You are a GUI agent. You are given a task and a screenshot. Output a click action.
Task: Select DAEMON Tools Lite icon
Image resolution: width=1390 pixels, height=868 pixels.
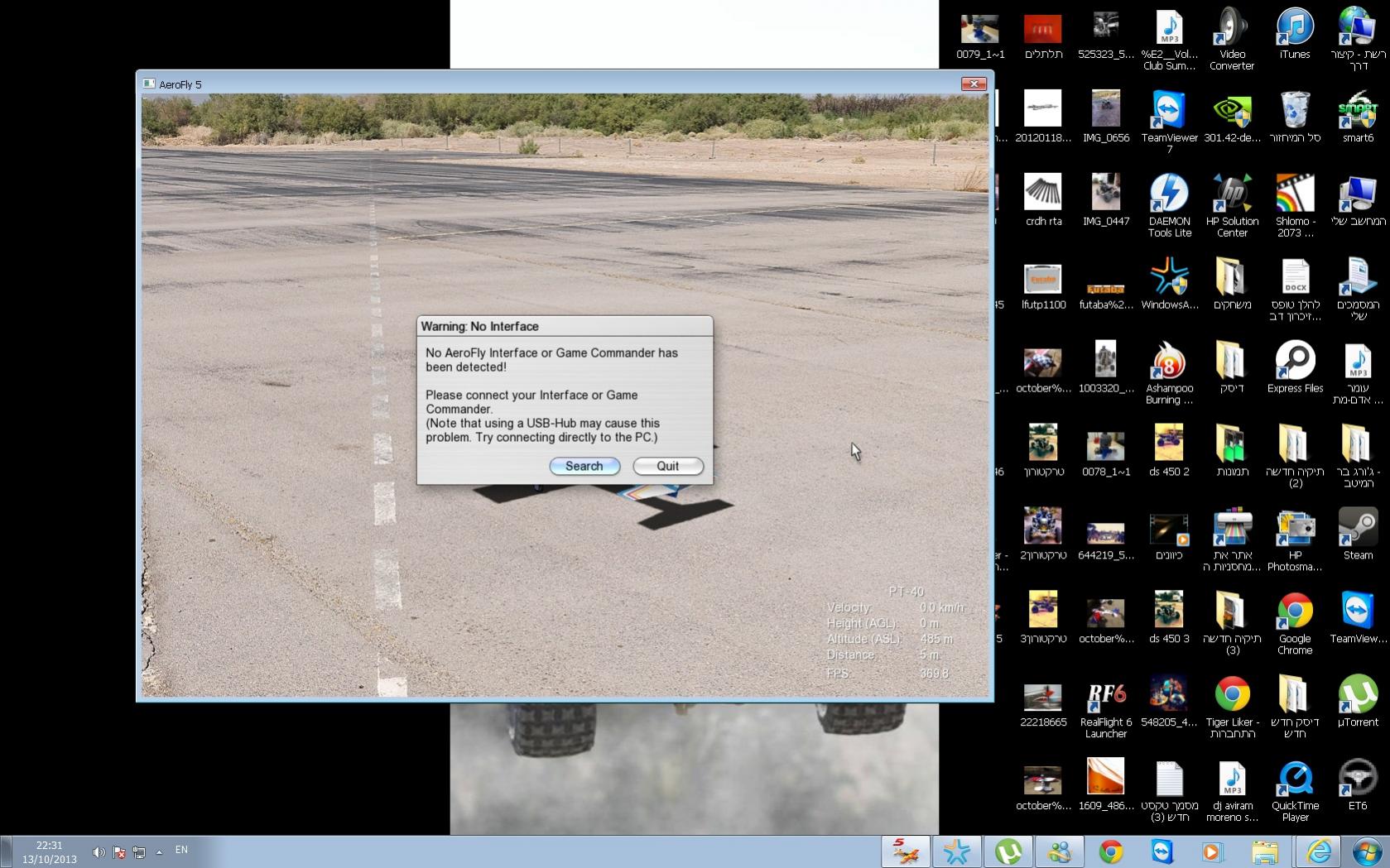click(1169, 205)
